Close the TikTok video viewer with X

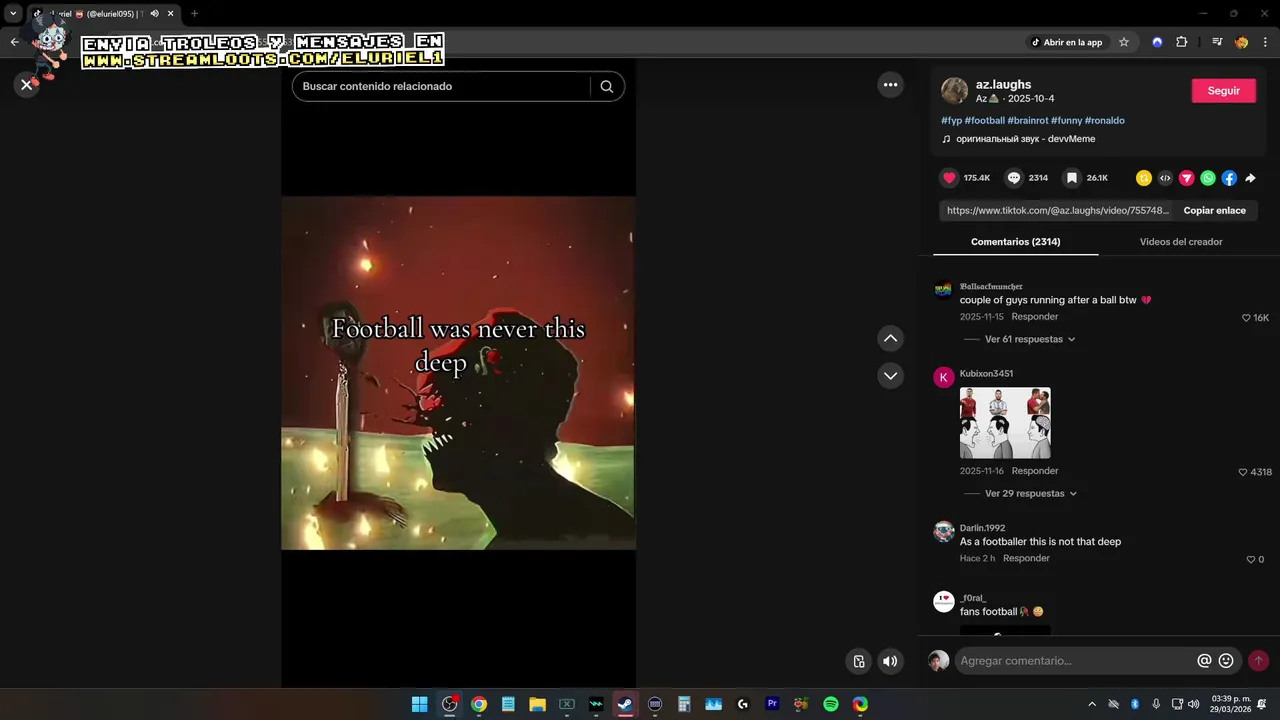(27, 85)
